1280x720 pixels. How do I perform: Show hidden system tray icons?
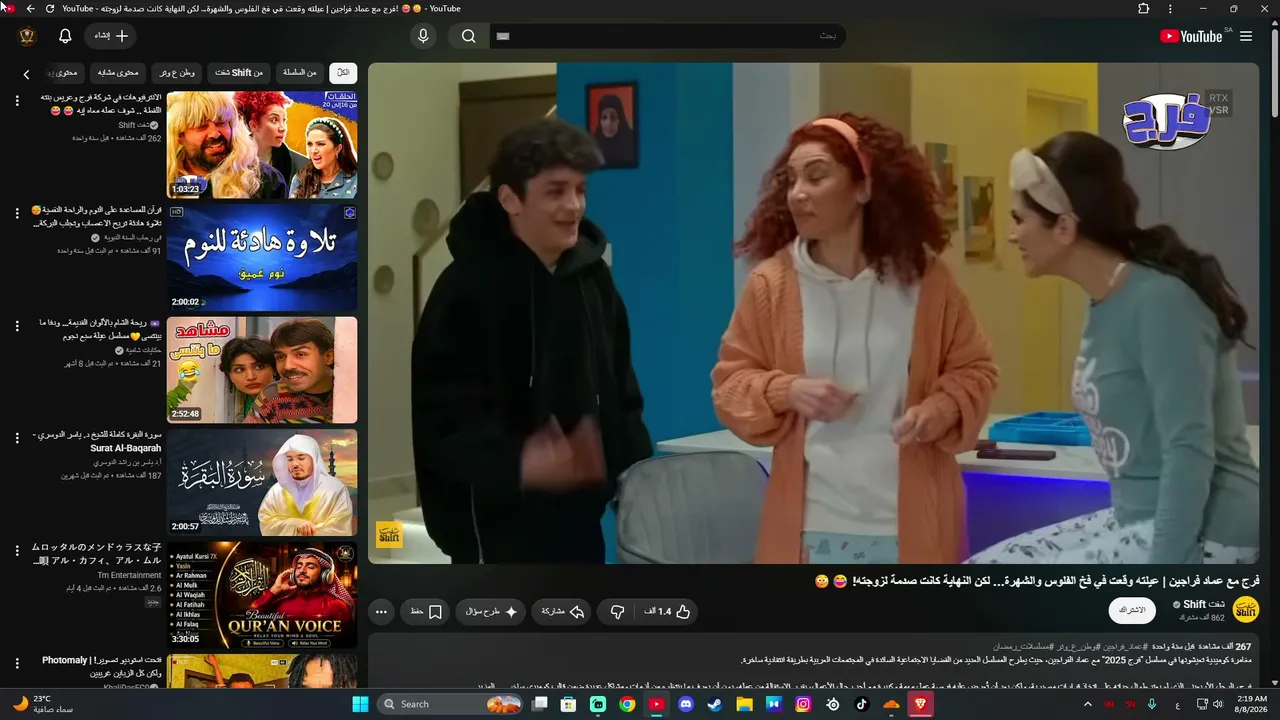tap(1088, 704)
